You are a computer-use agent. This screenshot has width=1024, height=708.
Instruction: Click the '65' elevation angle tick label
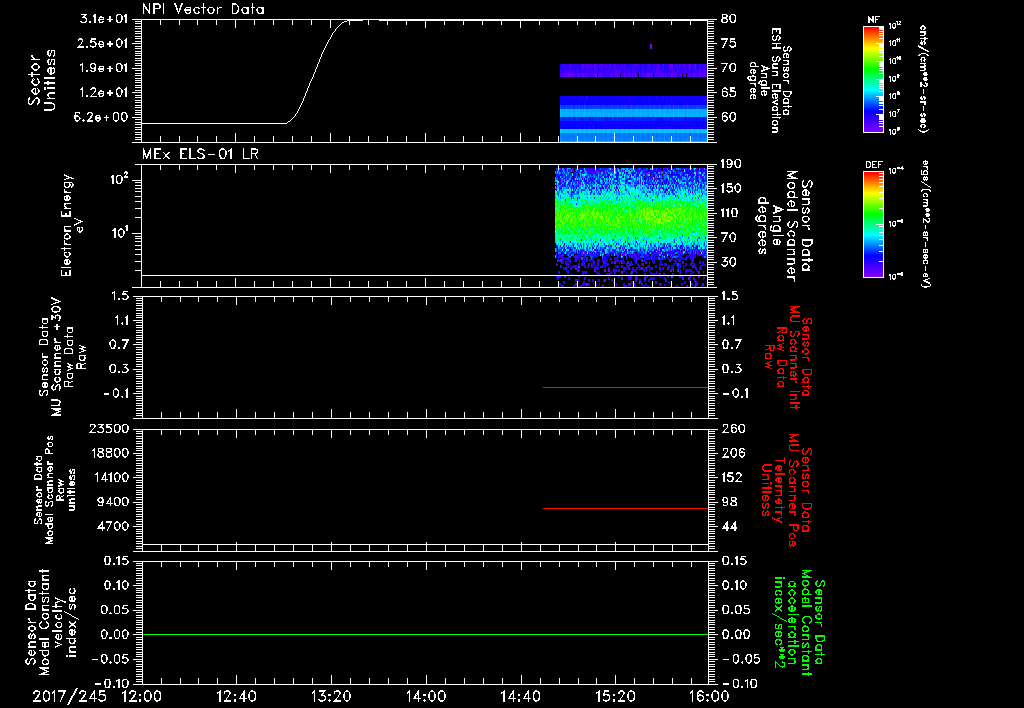point(729,93)
